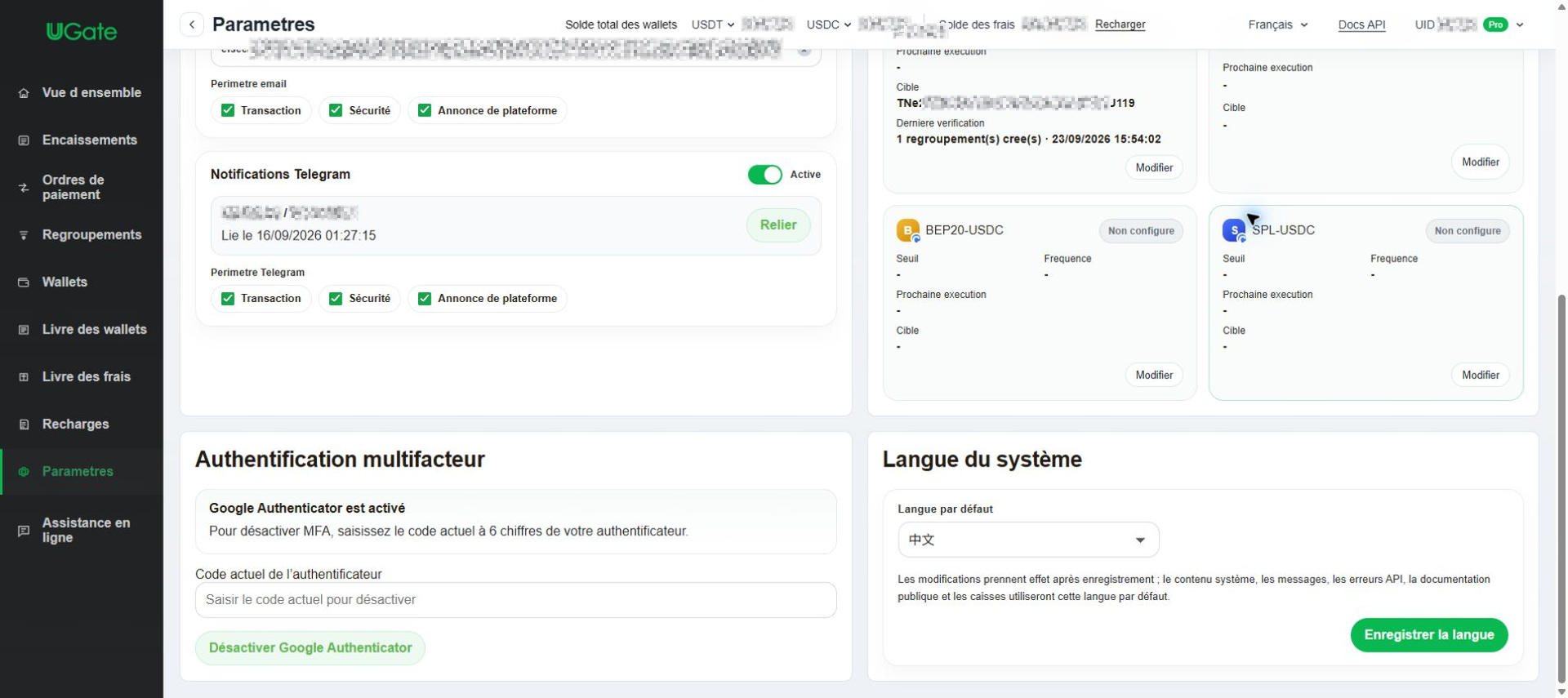This screenshot has width=1568, height=698.
Task: Click the Parametres gear icon
Action: (24, 472)
